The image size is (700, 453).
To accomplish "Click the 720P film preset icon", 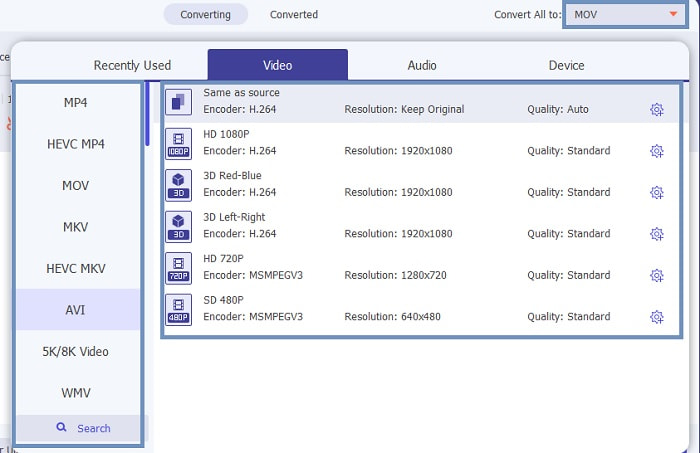I will pyautogui.click(x=179, y=268).
